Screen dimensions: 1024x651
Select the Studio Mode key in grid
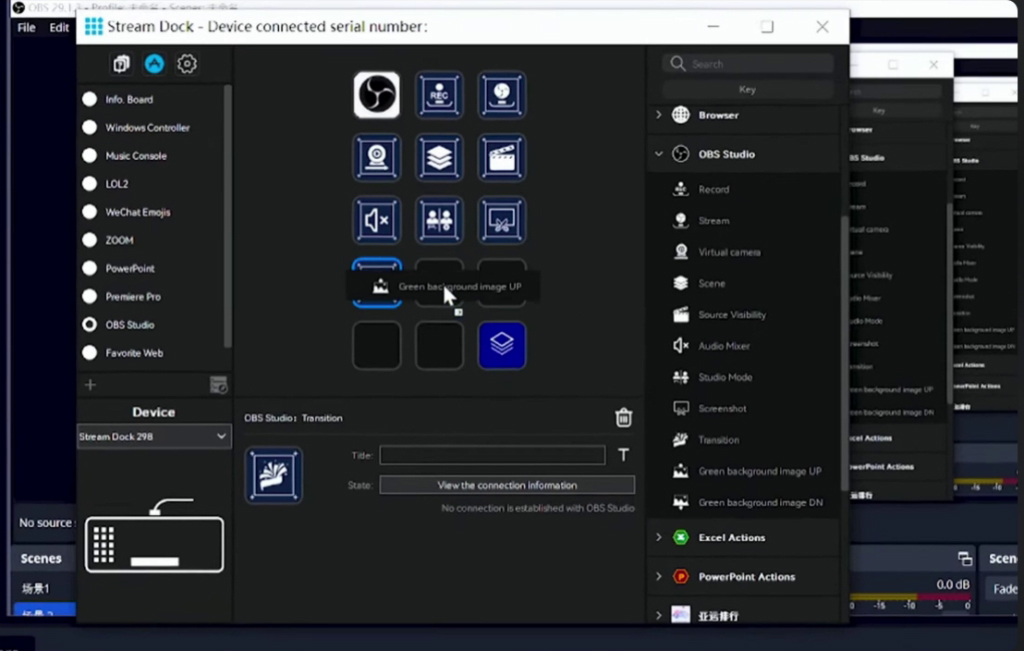tap(440, 220)
